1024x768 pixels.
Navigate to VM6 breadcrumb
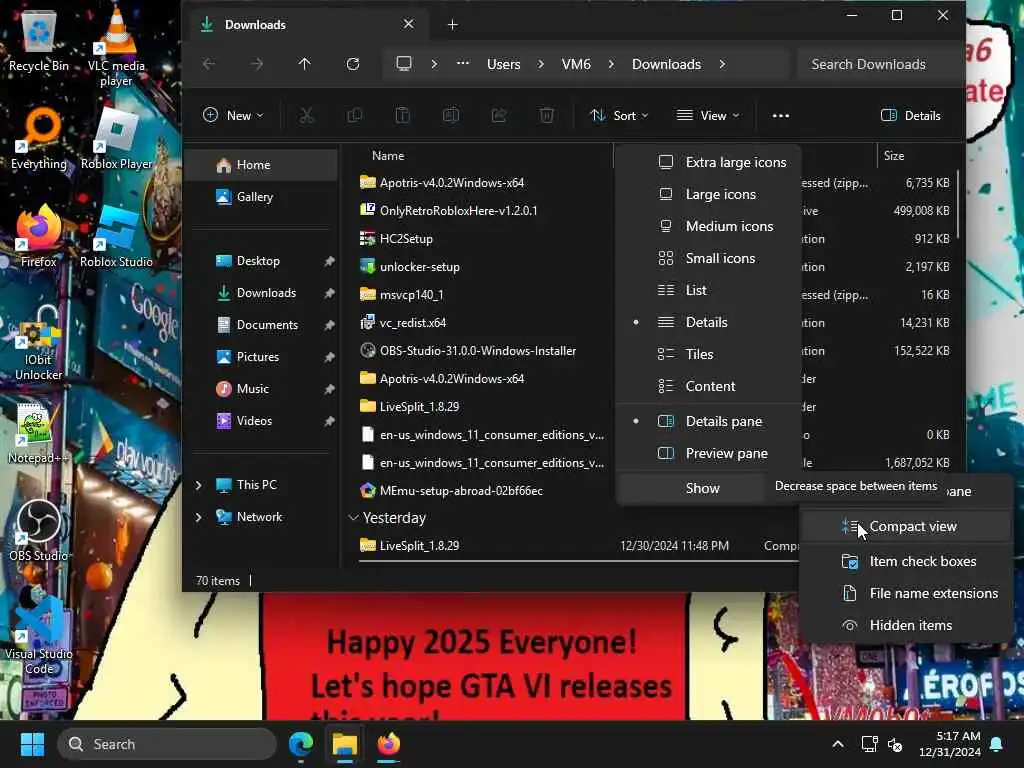[576, 64]
